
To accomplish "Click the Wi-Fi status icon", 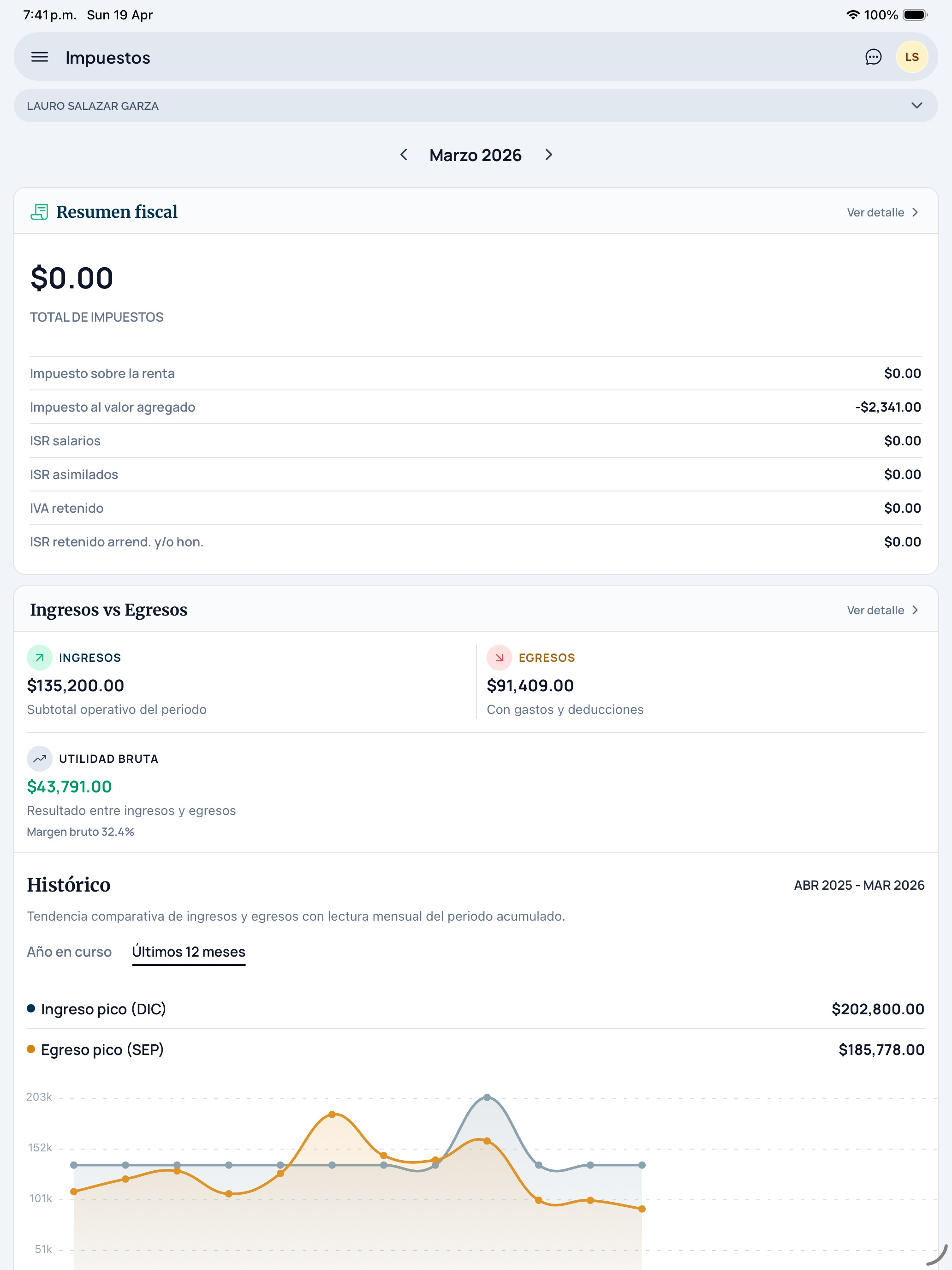I will coord(853,15).
